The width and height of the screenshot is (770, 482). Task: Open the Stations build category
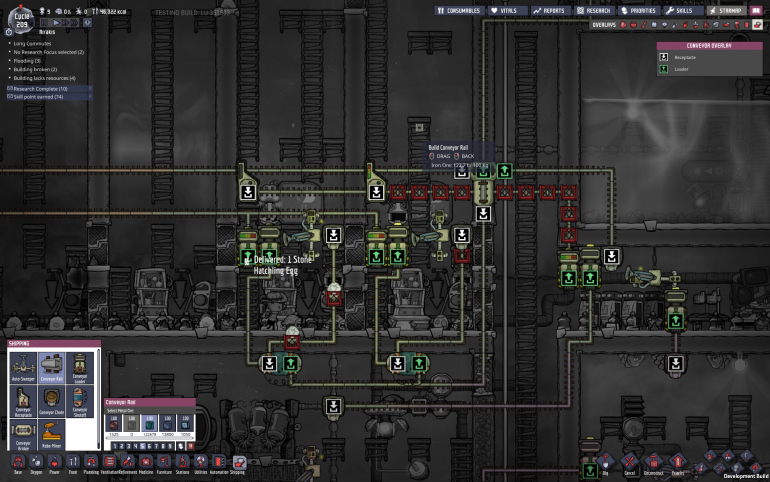(182, 462)
